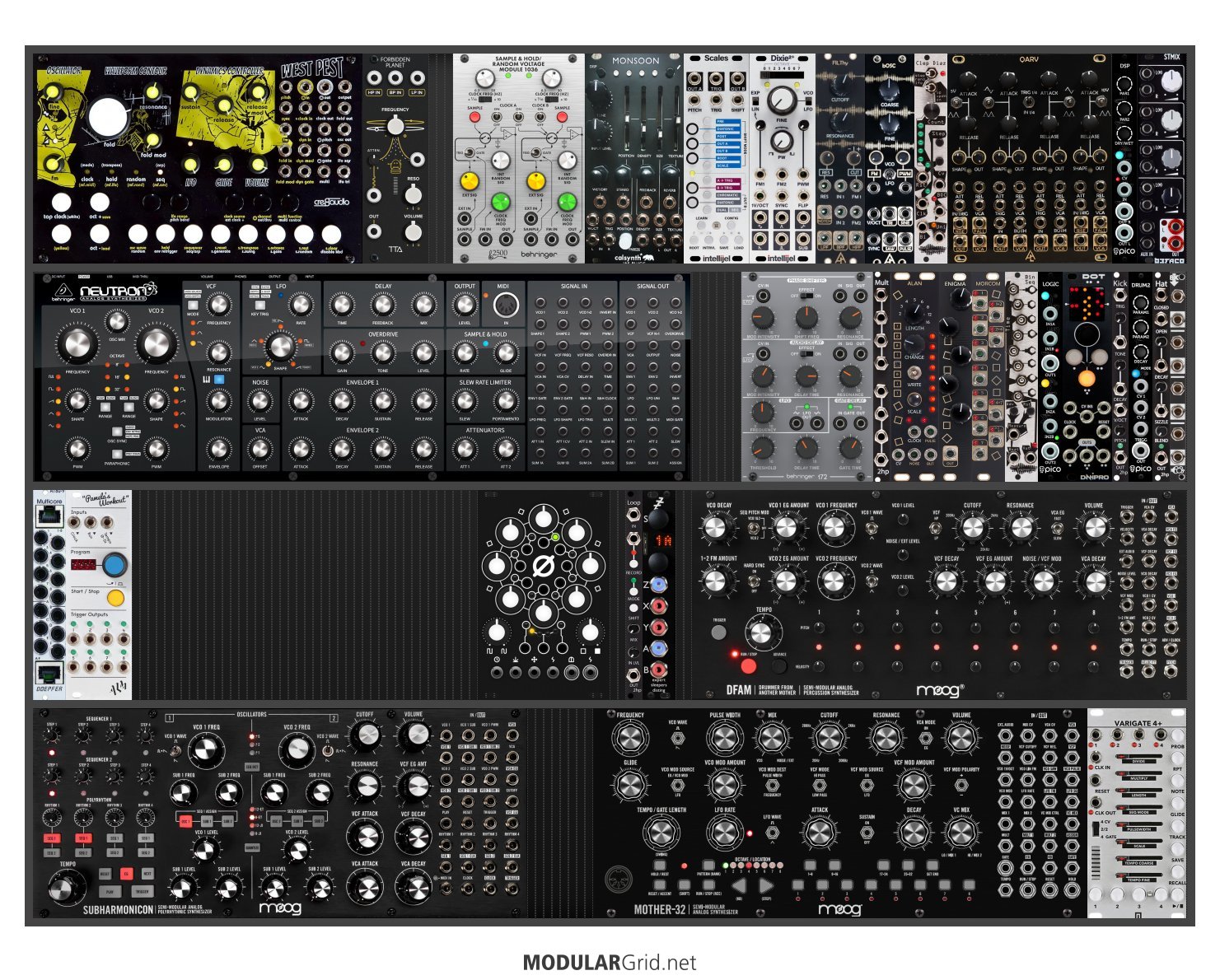1220x980 pixels.
Task: Click the Neutron VCO 1 frequency knob
Action: click(77, 344)
